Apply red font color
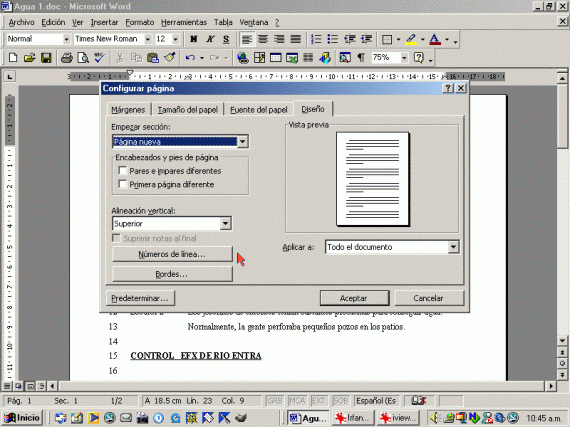The image size is (570, 427). click(x=435, y=39)
